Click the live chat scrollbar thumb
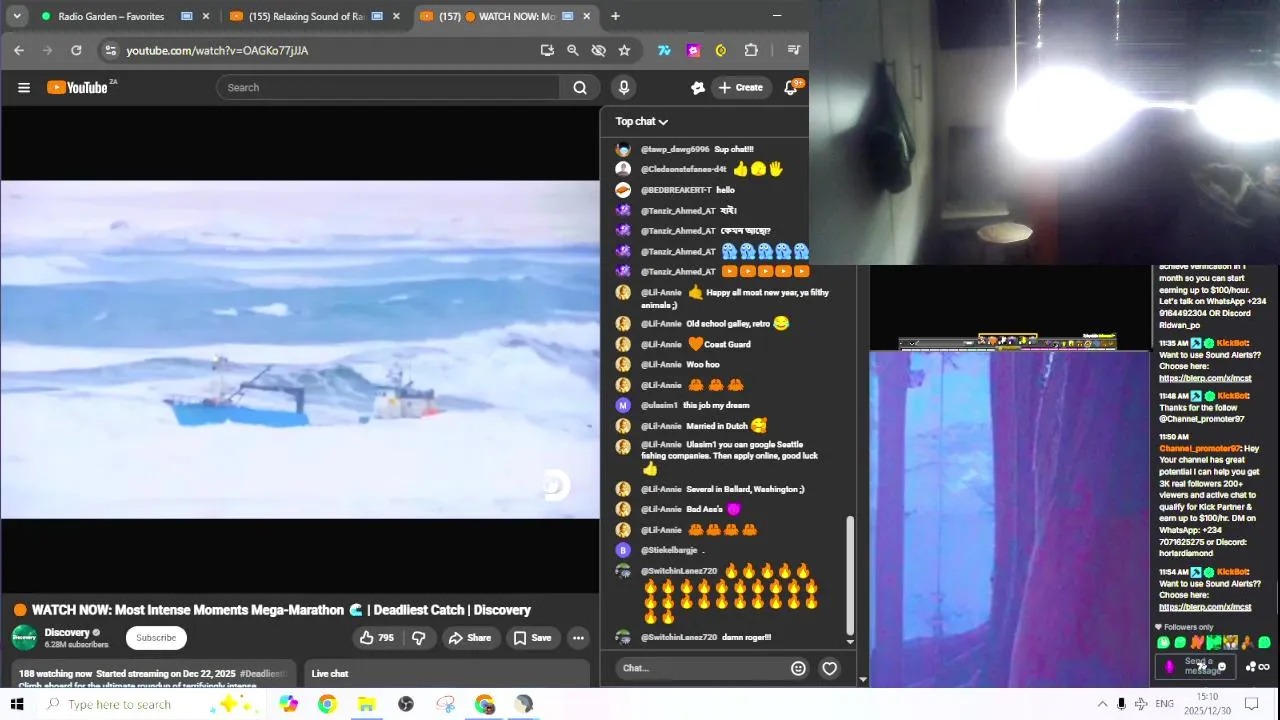The height and width of the screenshot is (720, 1280). (x=850, y=575)
